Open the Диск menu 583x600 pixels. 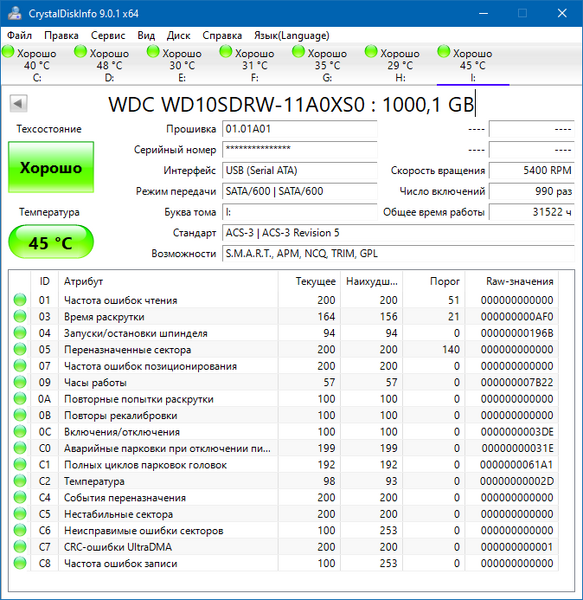[178, 36]
